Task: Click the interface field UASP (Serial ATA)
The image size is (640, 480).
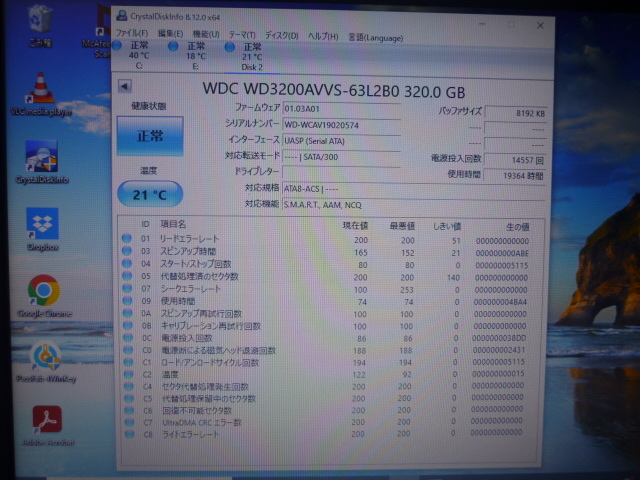Action: click(341, 141)
